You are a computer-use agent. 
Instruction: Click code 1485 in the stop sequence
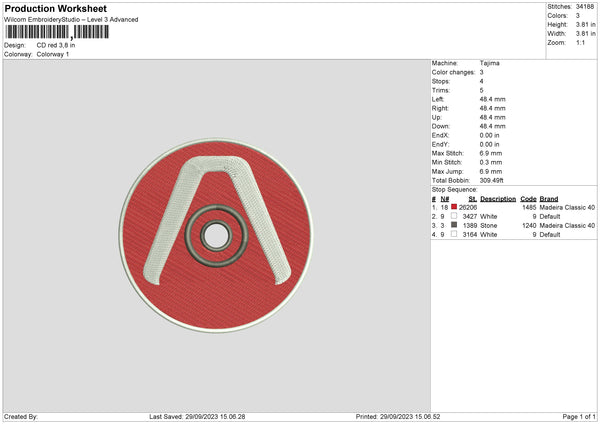[x=529, y=207]
